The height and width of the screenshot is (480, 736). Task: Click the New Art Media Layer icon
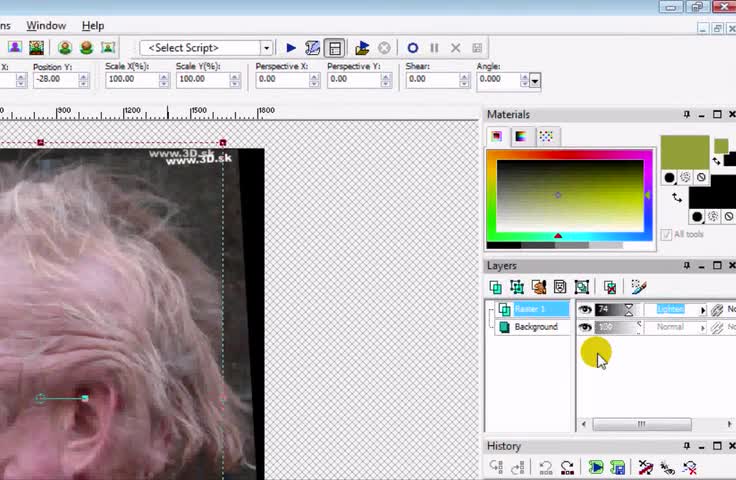point(538,287)
